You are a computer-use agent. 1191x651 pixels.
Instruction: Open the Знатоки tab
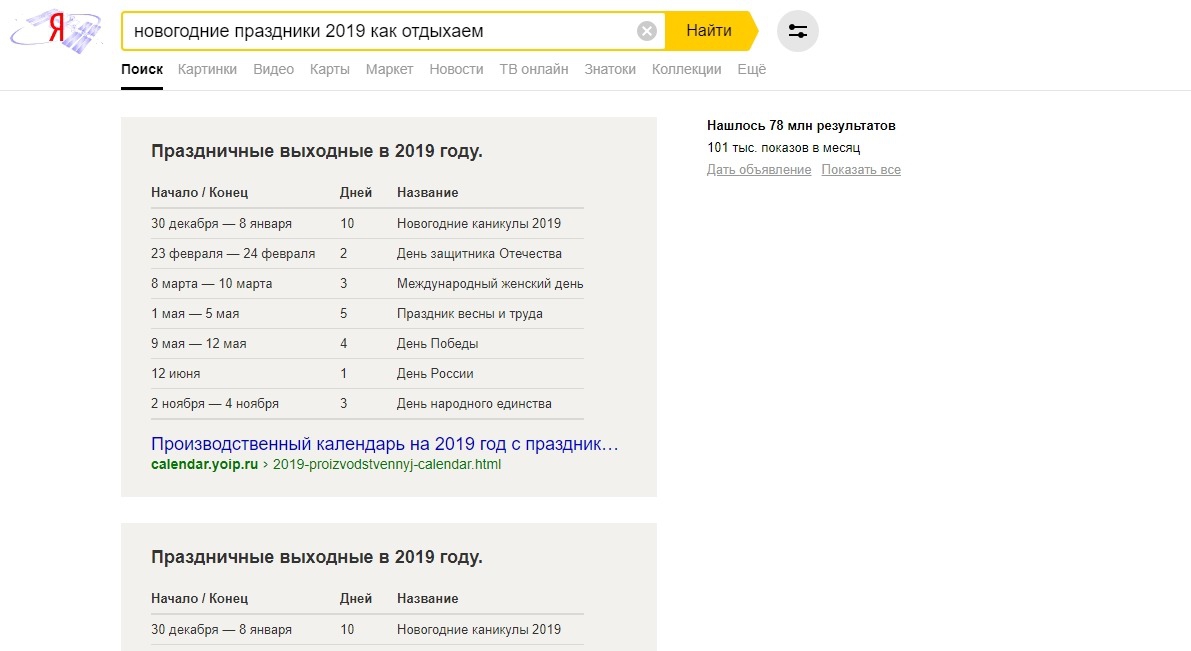(609, 69)
